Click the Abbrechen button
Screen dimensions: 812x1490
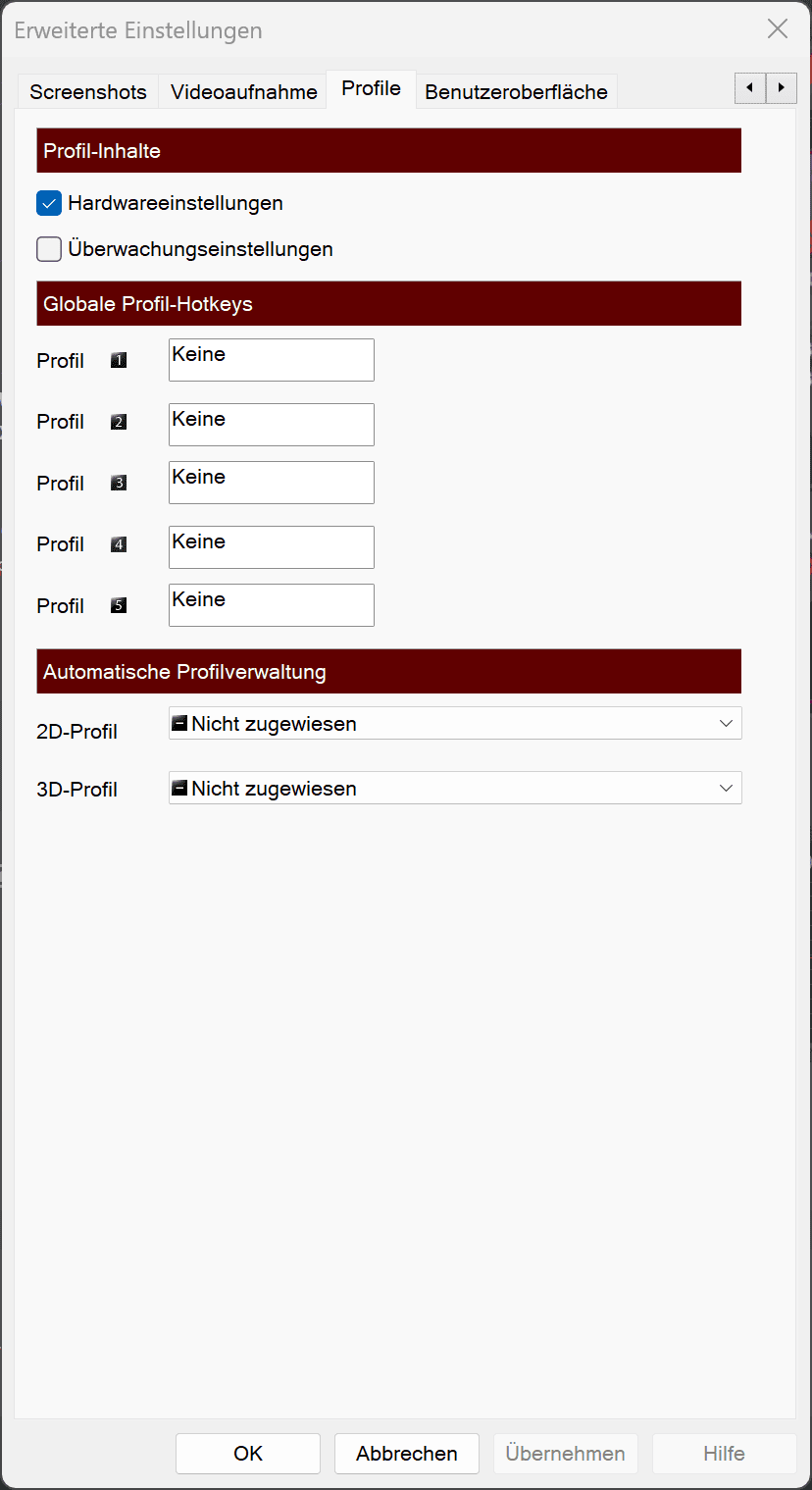click(406, 1454)
